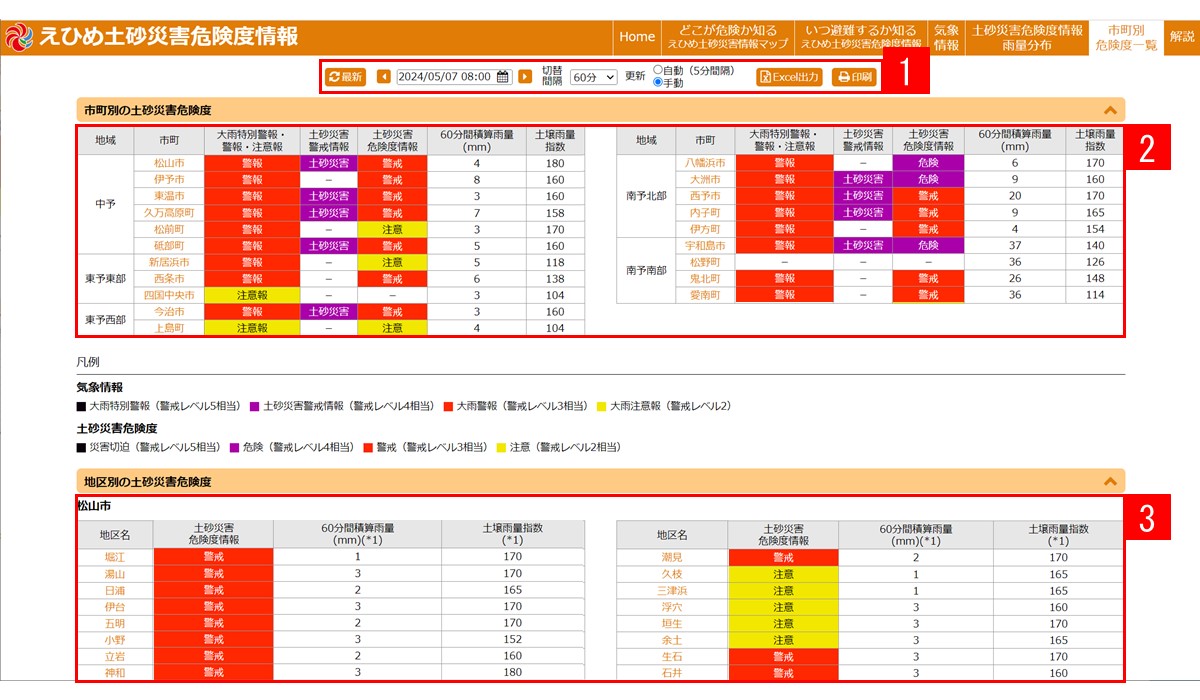The width and height of the screenshot is (1200, 700).
Task: Switch to the 気象情報 tab
Action: pos(946,37)
